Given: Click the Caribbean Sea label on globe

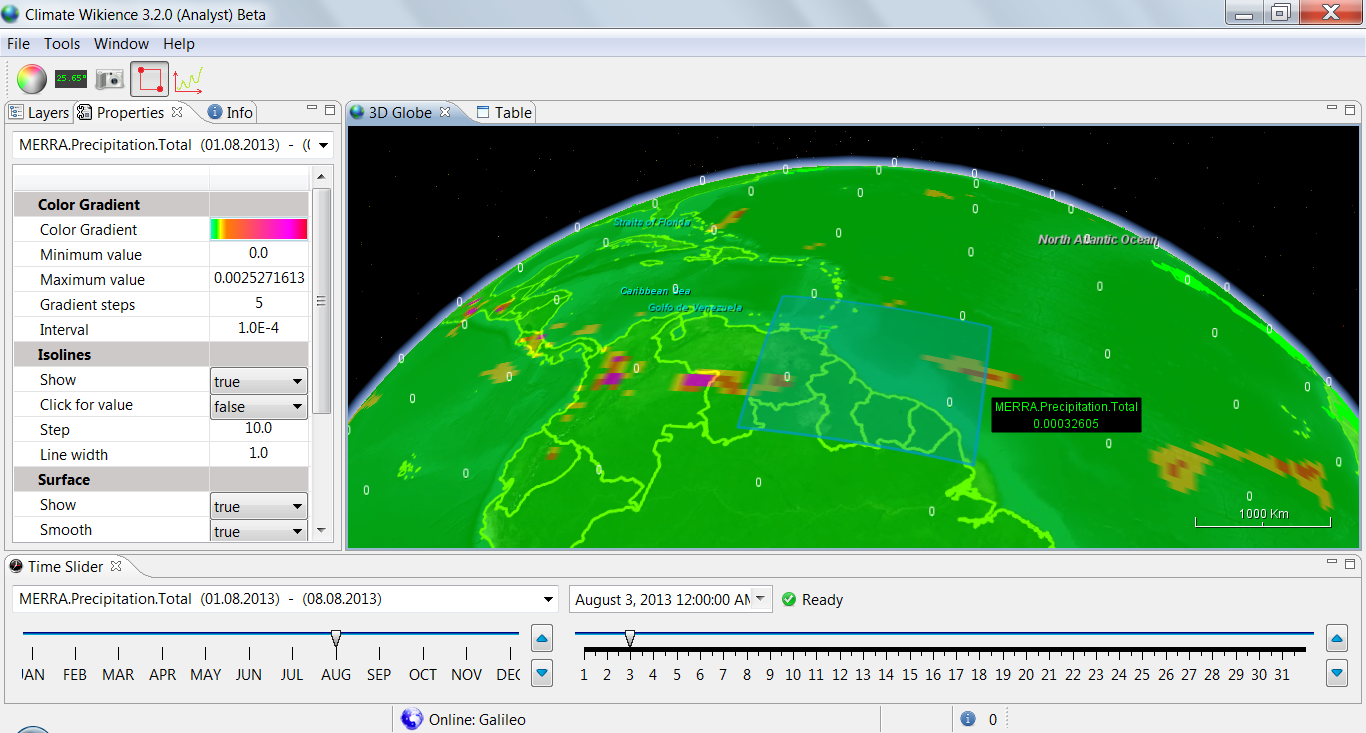Looking at the screenshot, I should [x=655, y=291].
